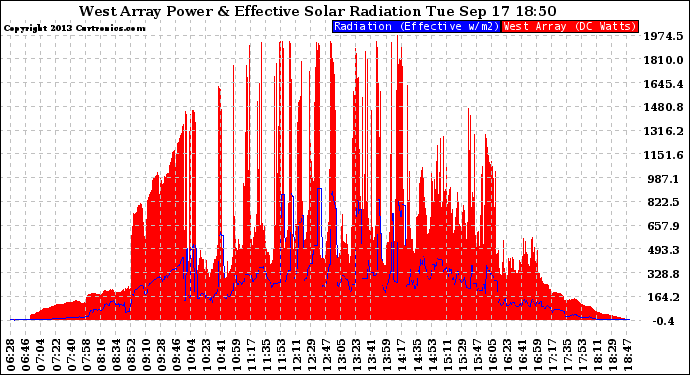Click the 06:46 time label
The image size is (690, 375).
(26, 354)
